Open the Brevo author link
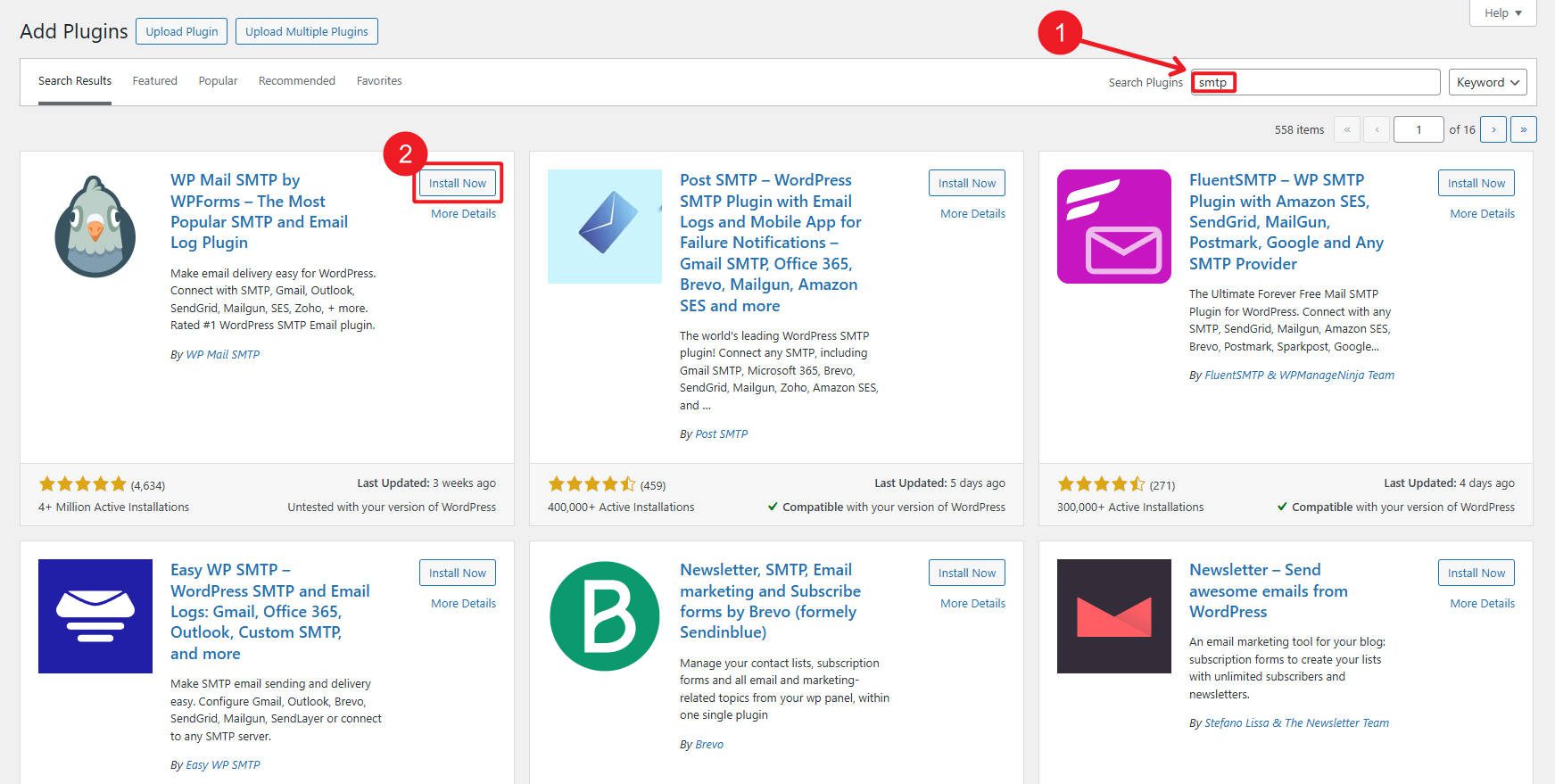1555x784 pixels. (709, 744)
